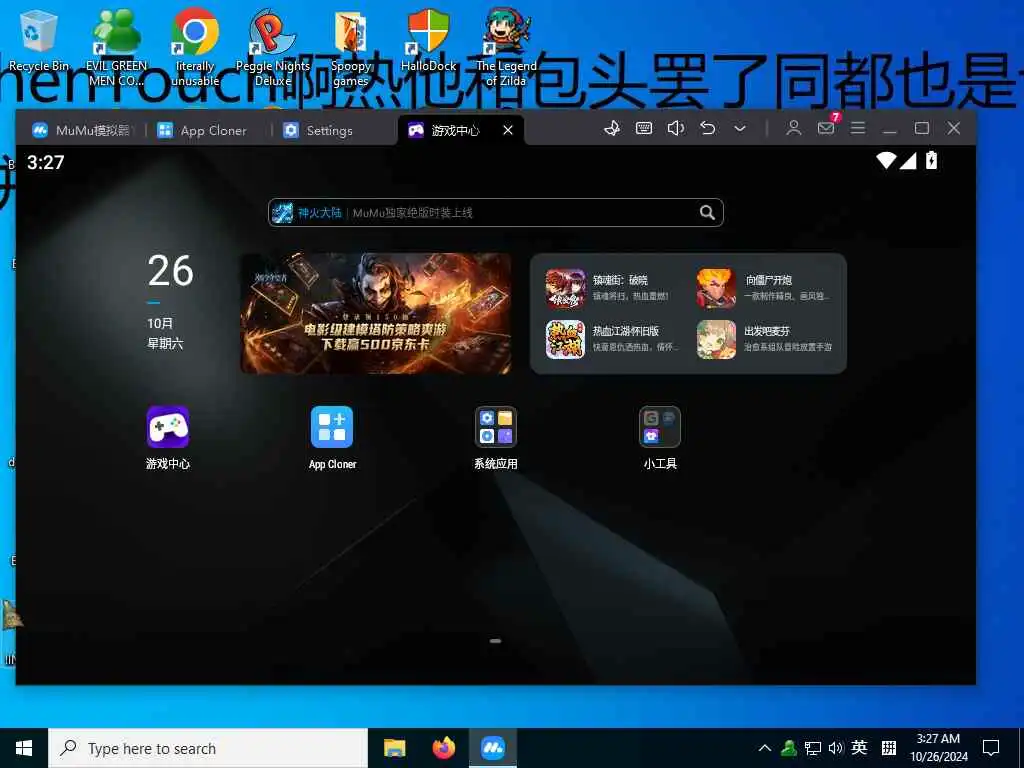Open the 游戏中心 app icon

click(168, 427)
